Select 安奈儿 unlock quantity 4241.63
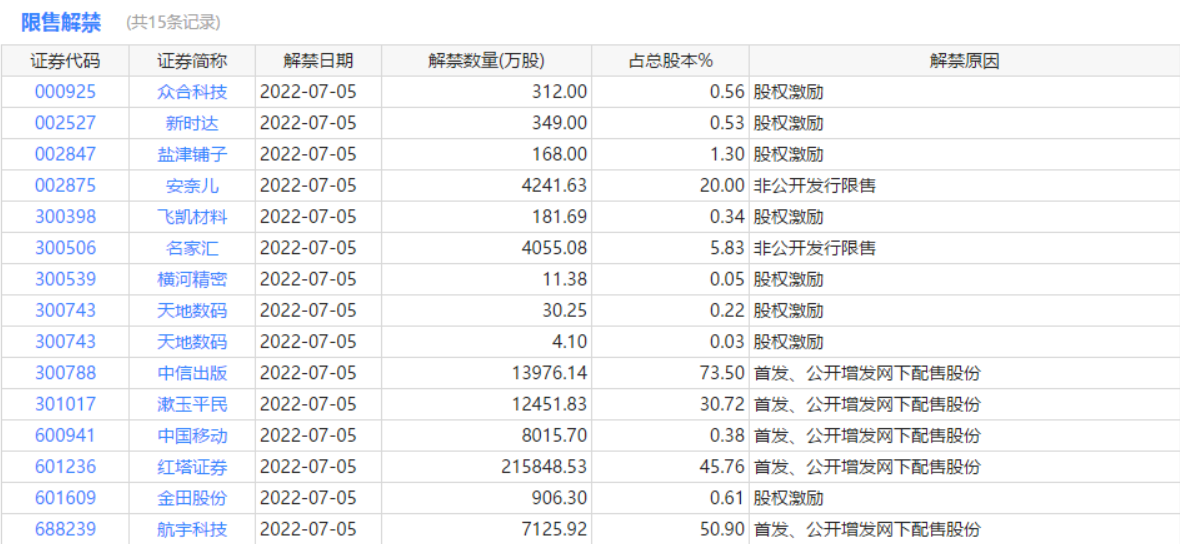This screenshot has width=1180, height=544. (x=554, y=186)
